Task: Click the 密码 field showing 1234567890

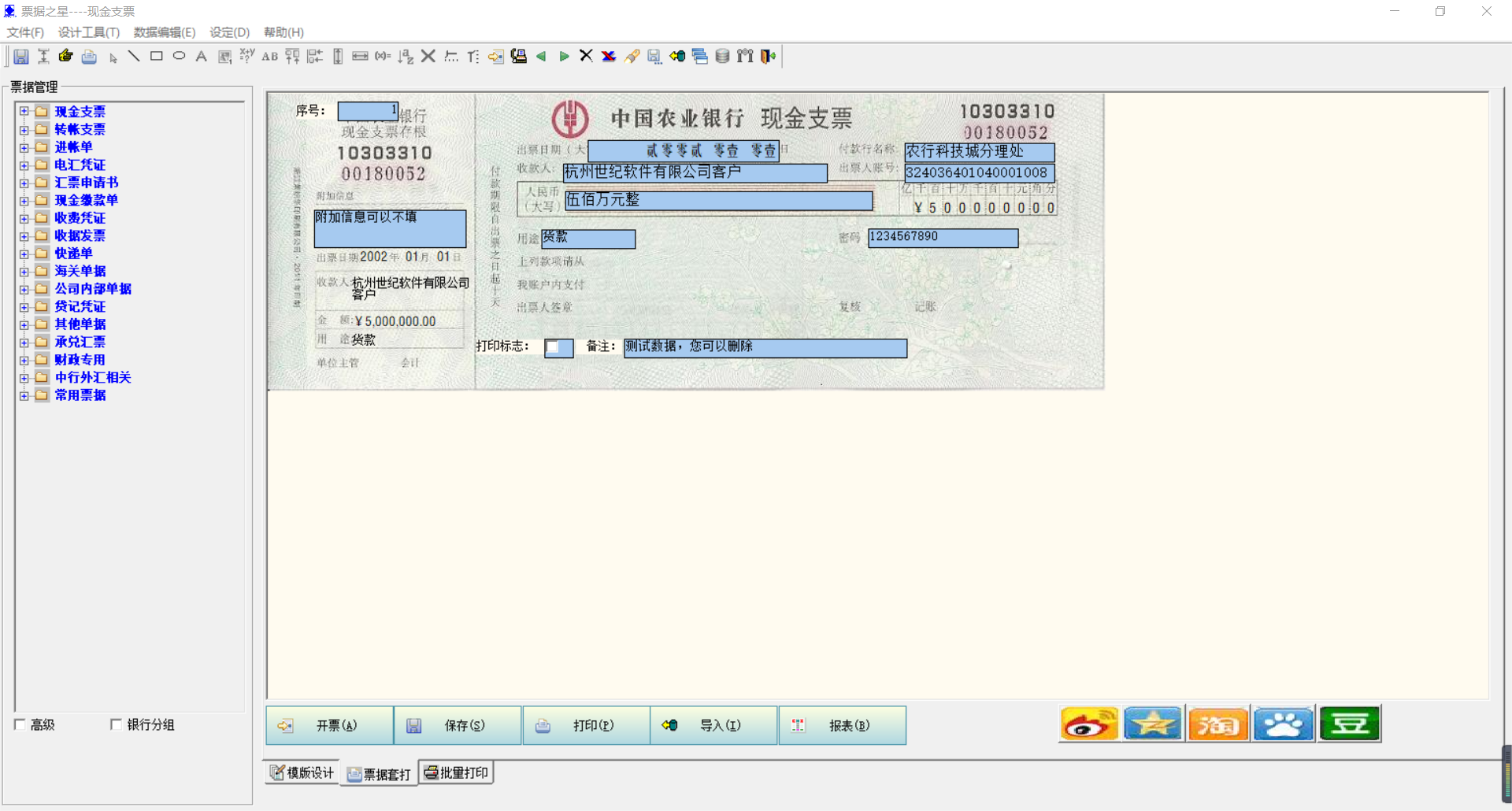Action: [x=943, y=238]
